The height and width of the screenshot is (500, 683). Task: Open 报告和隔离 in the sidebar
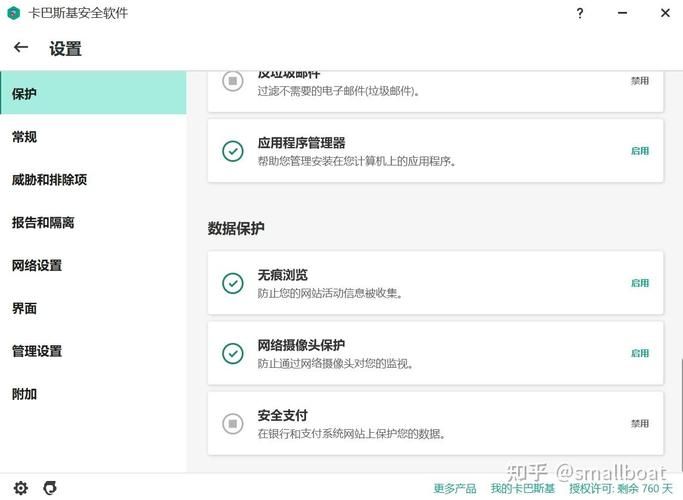(93, 223)
